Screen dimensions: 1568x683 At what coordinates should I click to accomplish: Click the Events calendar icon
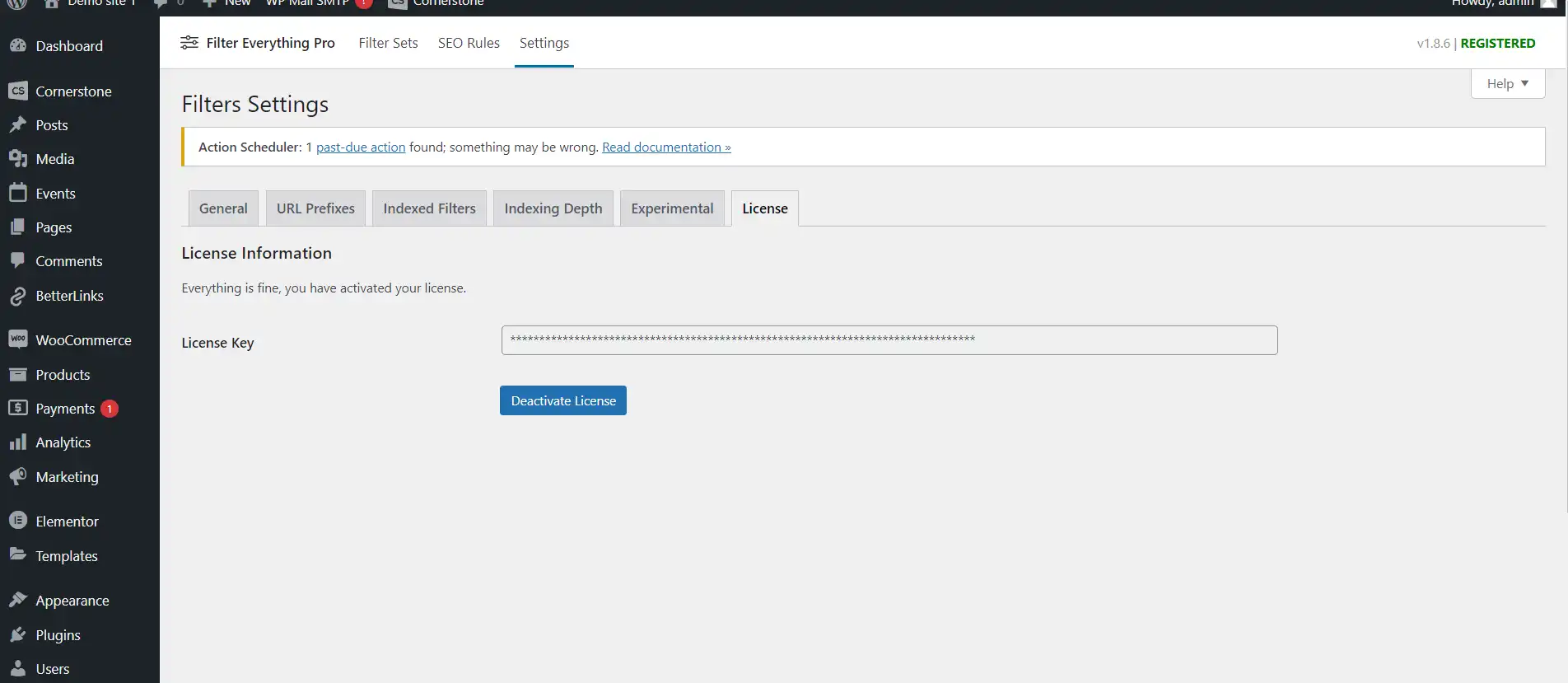click(x=18, y=193)
